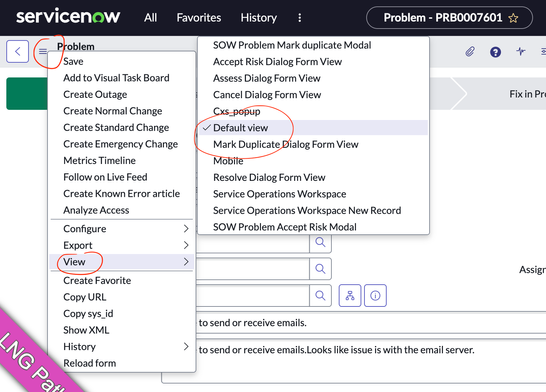546x392 pixels.
Task: Select Save from the context menu
Action: 122,61
